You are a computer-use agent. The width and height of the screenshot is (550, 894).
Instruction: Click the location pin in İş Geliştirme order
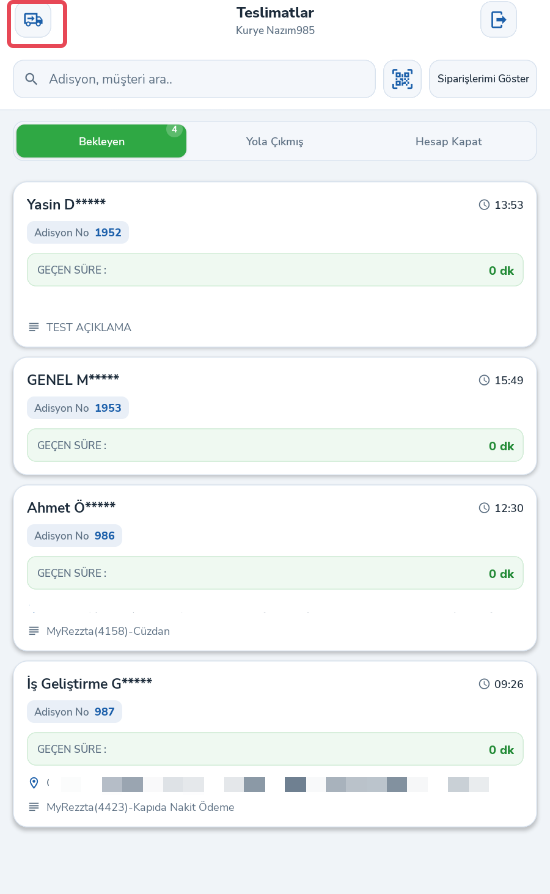[34, 783]
